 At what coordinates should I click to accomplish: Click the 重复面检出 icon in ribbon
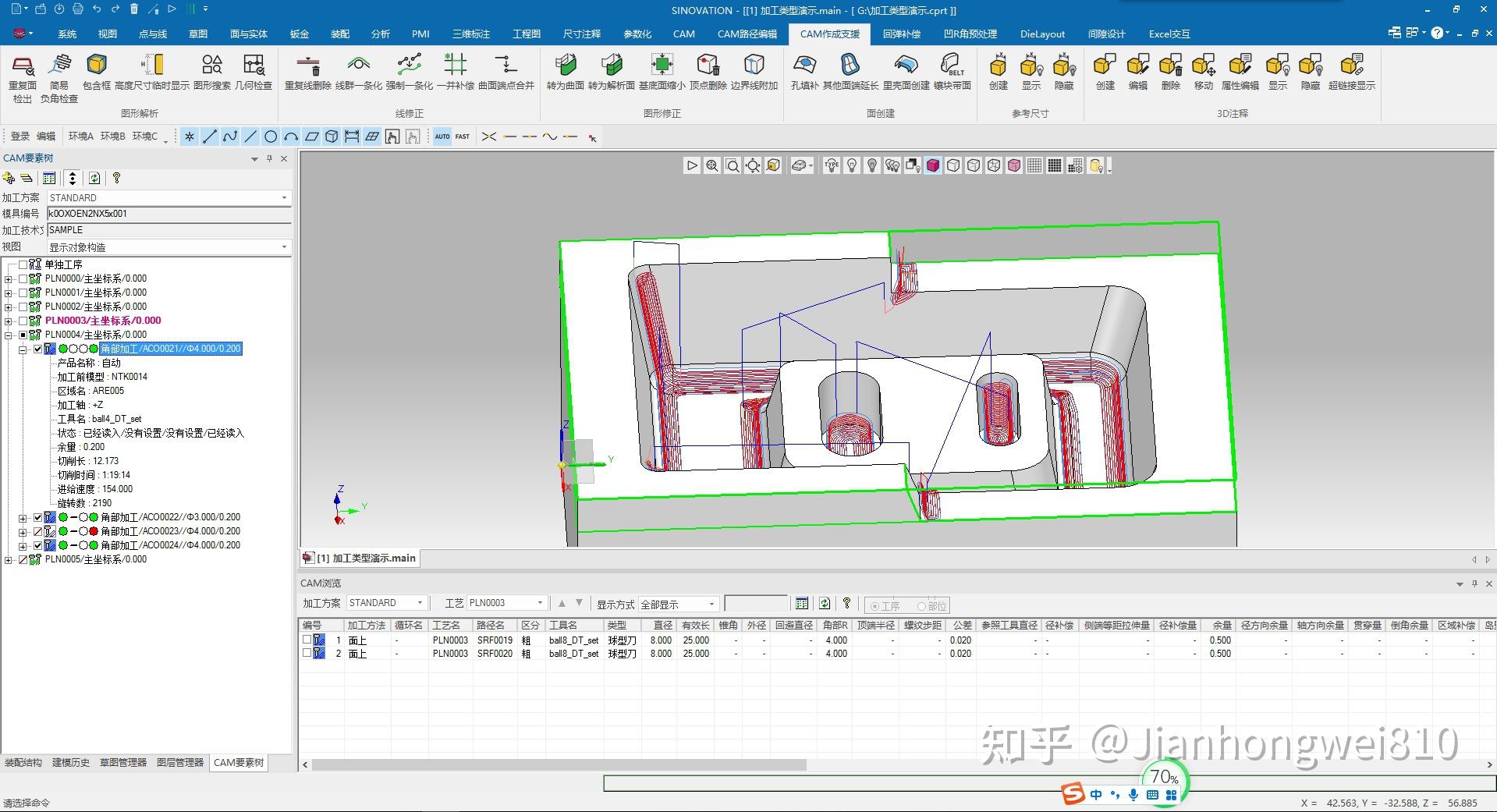pos(23,66)
